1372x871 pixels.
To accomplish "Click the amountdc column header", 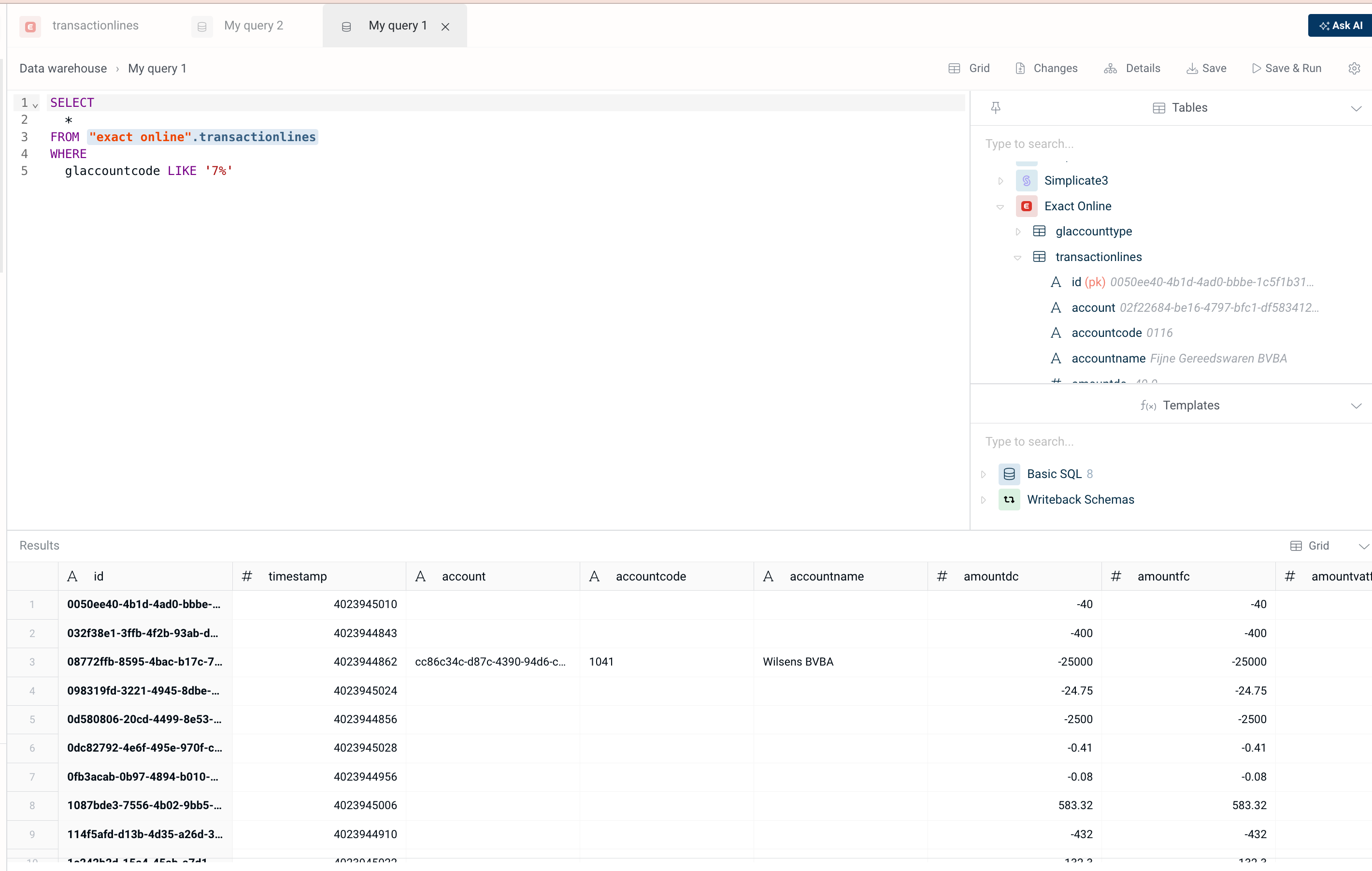I will pyautogui.click(x=1014, y=576).
